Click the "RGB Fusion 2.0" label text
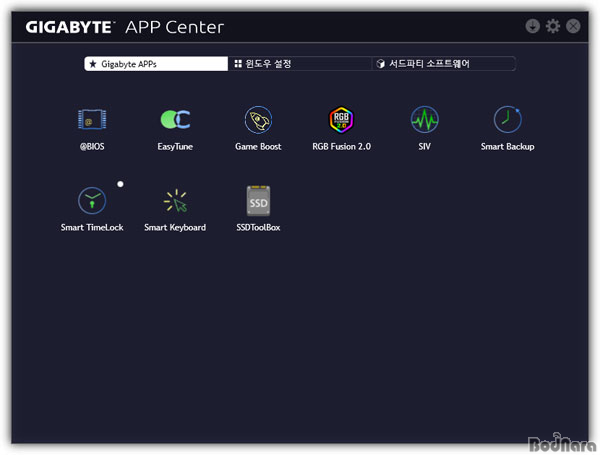This screenshot has width=600, height=455. tap(341, 147)
